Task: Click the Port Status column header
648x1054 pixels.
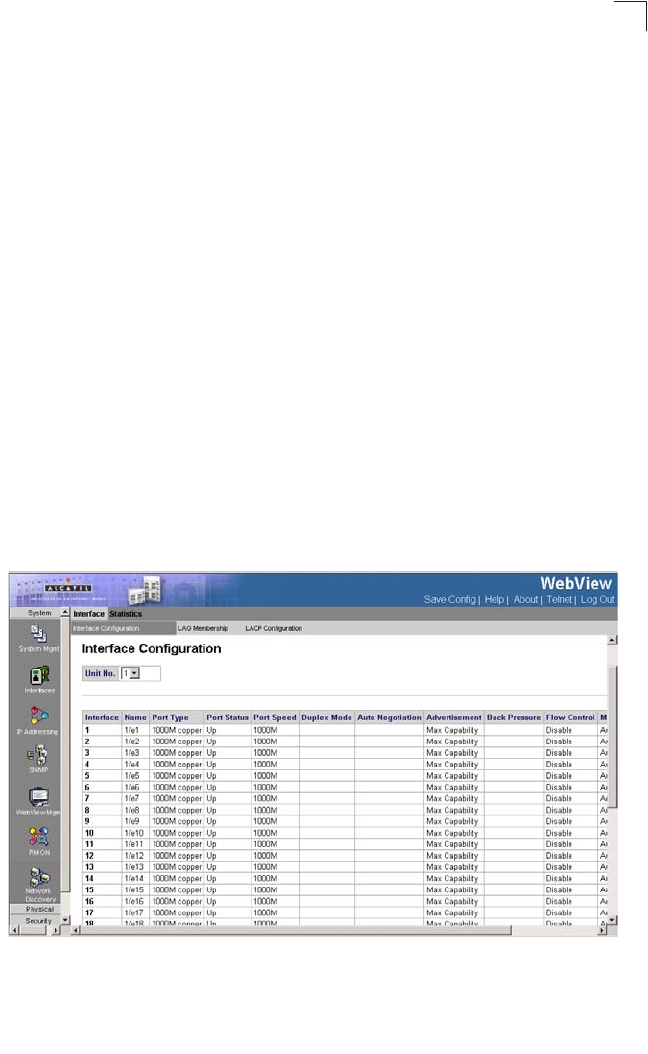Action: [x=227, y=717]
